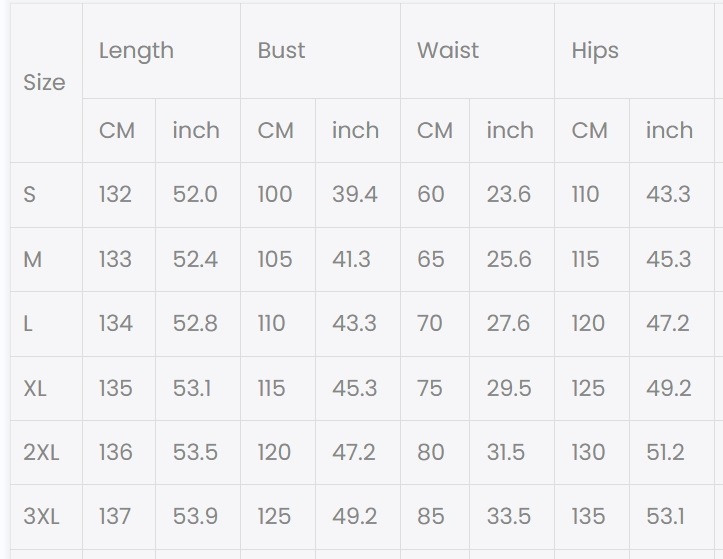723x559 pixels.
Task: Select the Length column header
Action: [x=136, y=51]
